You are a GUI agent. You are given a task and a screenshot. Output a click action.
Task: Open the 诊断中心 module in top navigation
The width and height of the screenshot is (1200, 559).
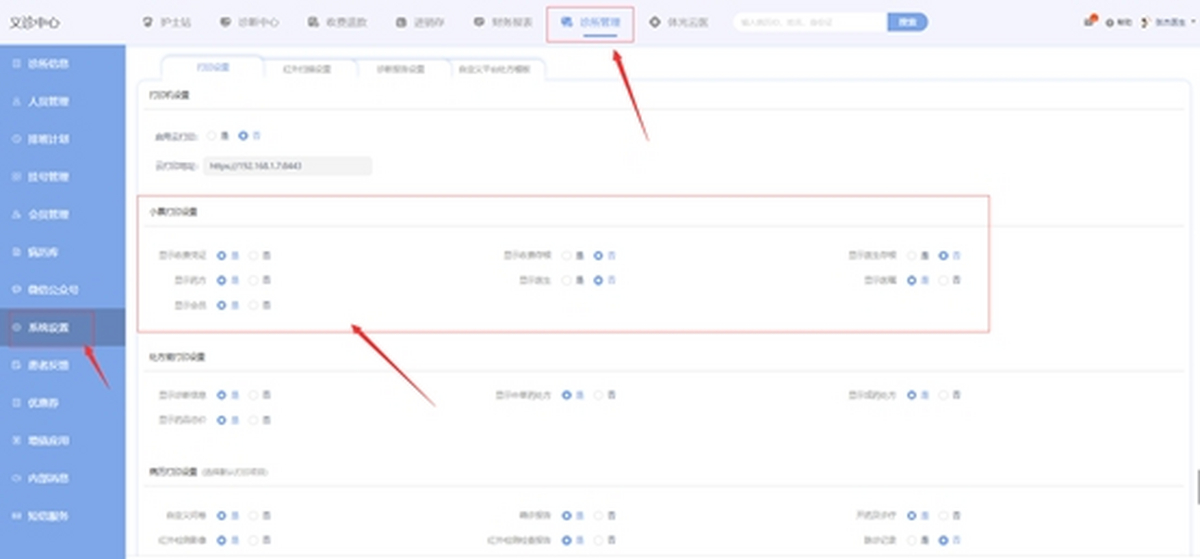pyautogui.click(x=249, y=21)
